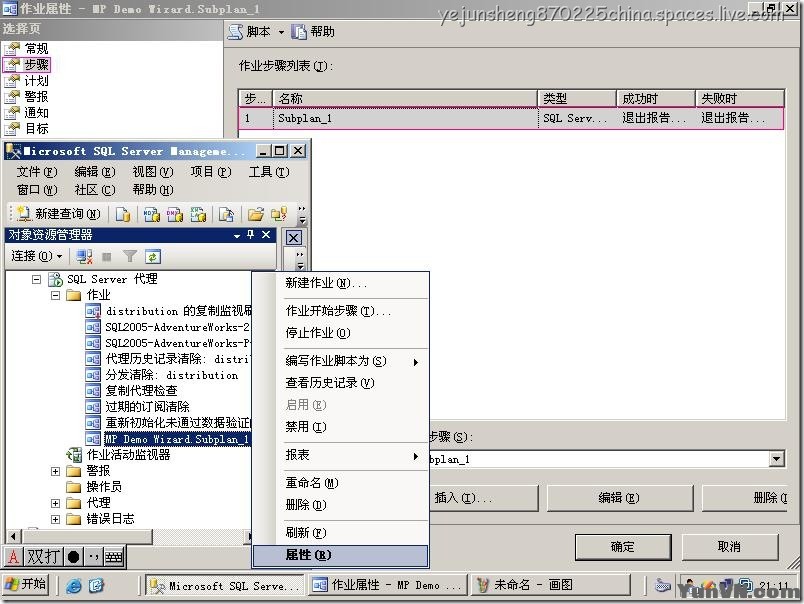Screen dimensions: 804x604
Task: Choose 属性(R) from context menu
Action: [x=340, y=555]
